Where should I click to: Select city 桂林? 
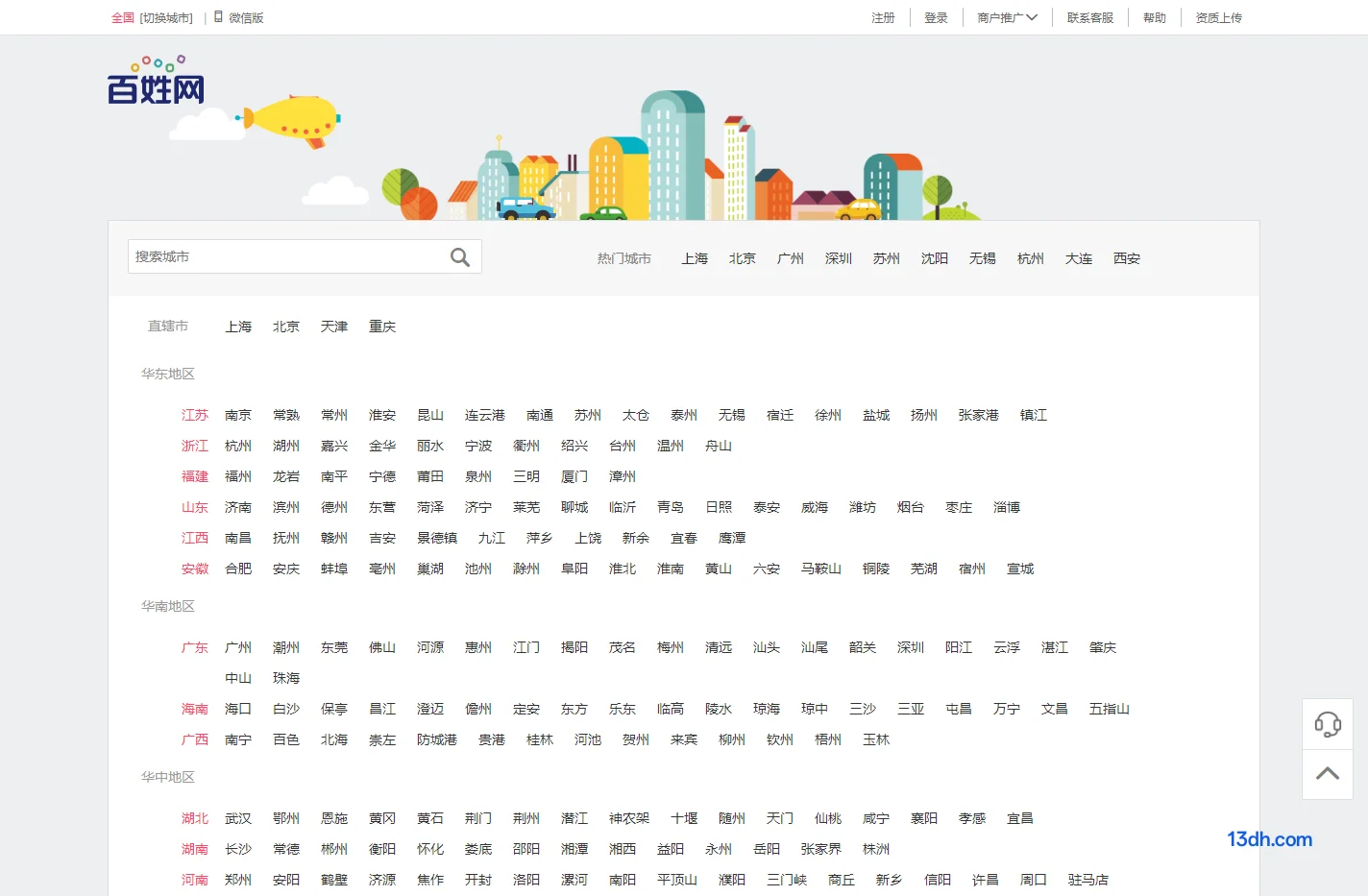pos(540,739)
